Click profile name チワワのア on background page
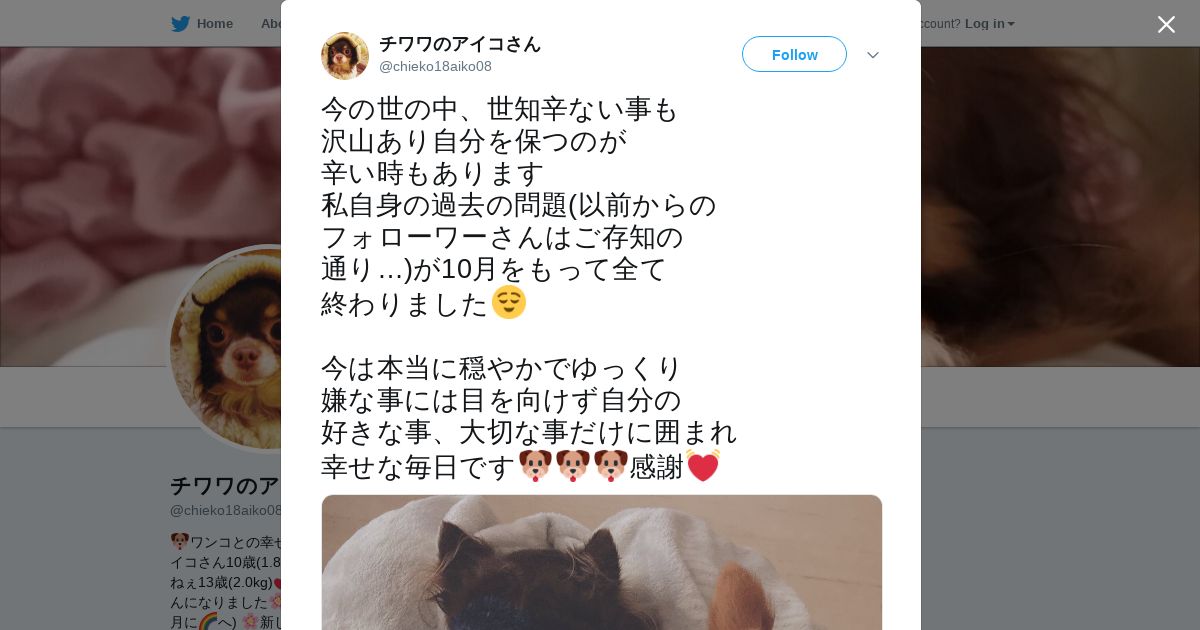The width and height of the screenshot is (1200, 630). [x=225, y=486]
